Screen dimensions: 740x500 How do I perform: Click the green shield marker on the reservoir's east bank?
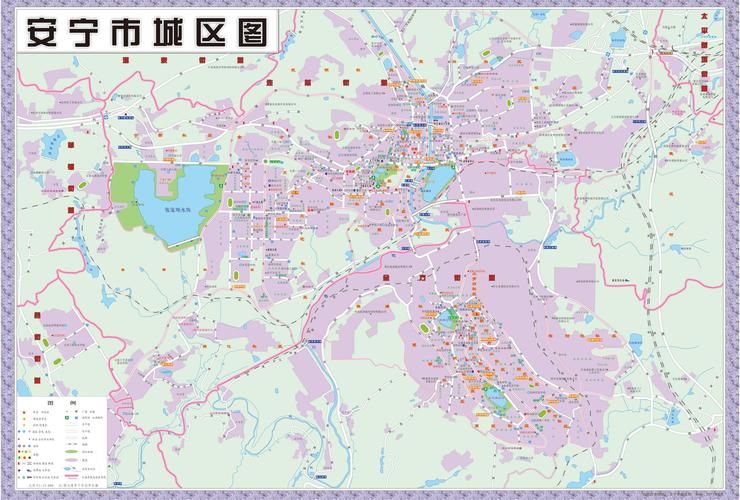pos(221,186)
